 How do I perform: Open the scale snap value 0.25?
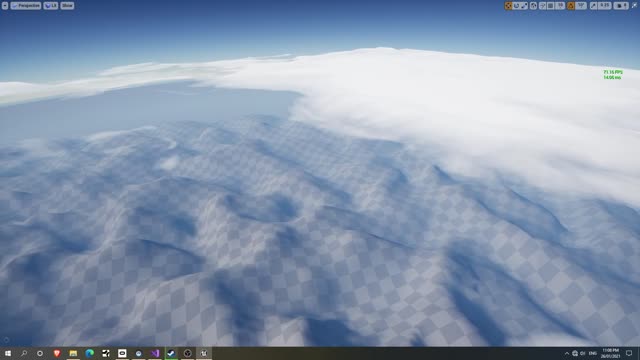604,6
